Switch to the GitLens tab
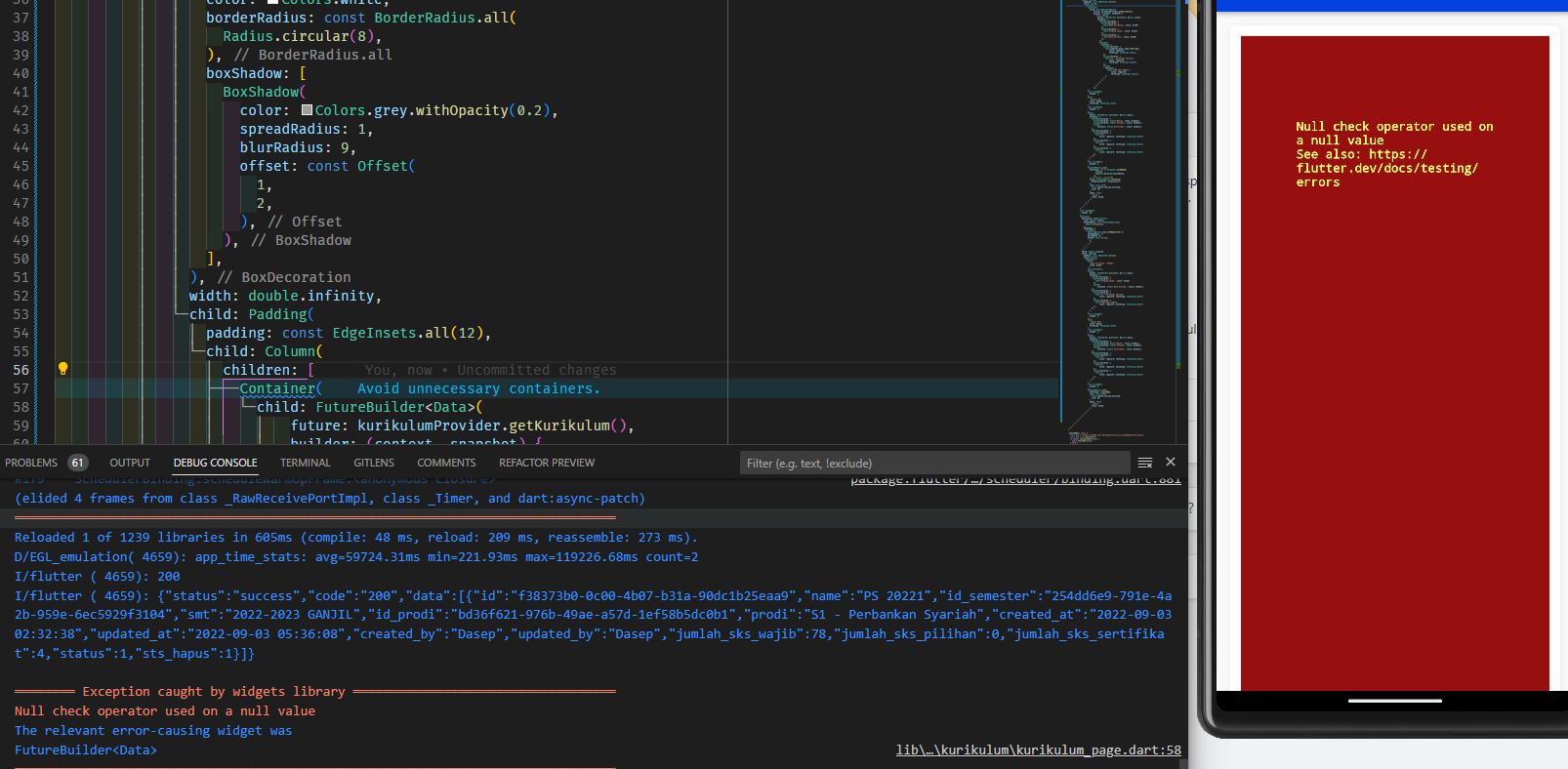This screenshot has width=1568, height=769. click(x=374, y=463)
